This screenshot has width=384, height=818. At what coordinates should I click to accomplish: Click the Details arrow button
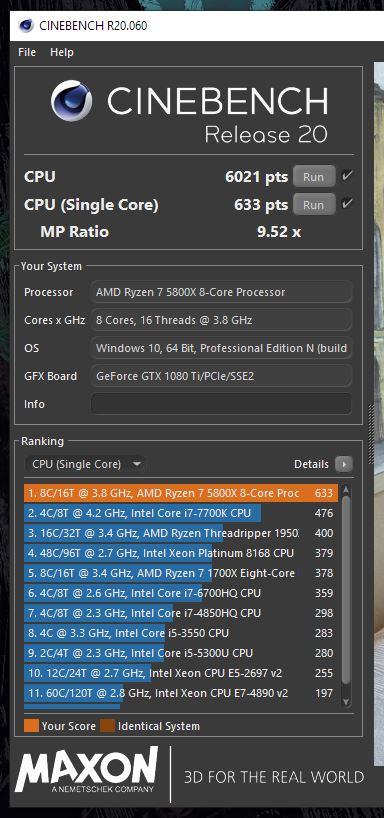tap(344, 464)
